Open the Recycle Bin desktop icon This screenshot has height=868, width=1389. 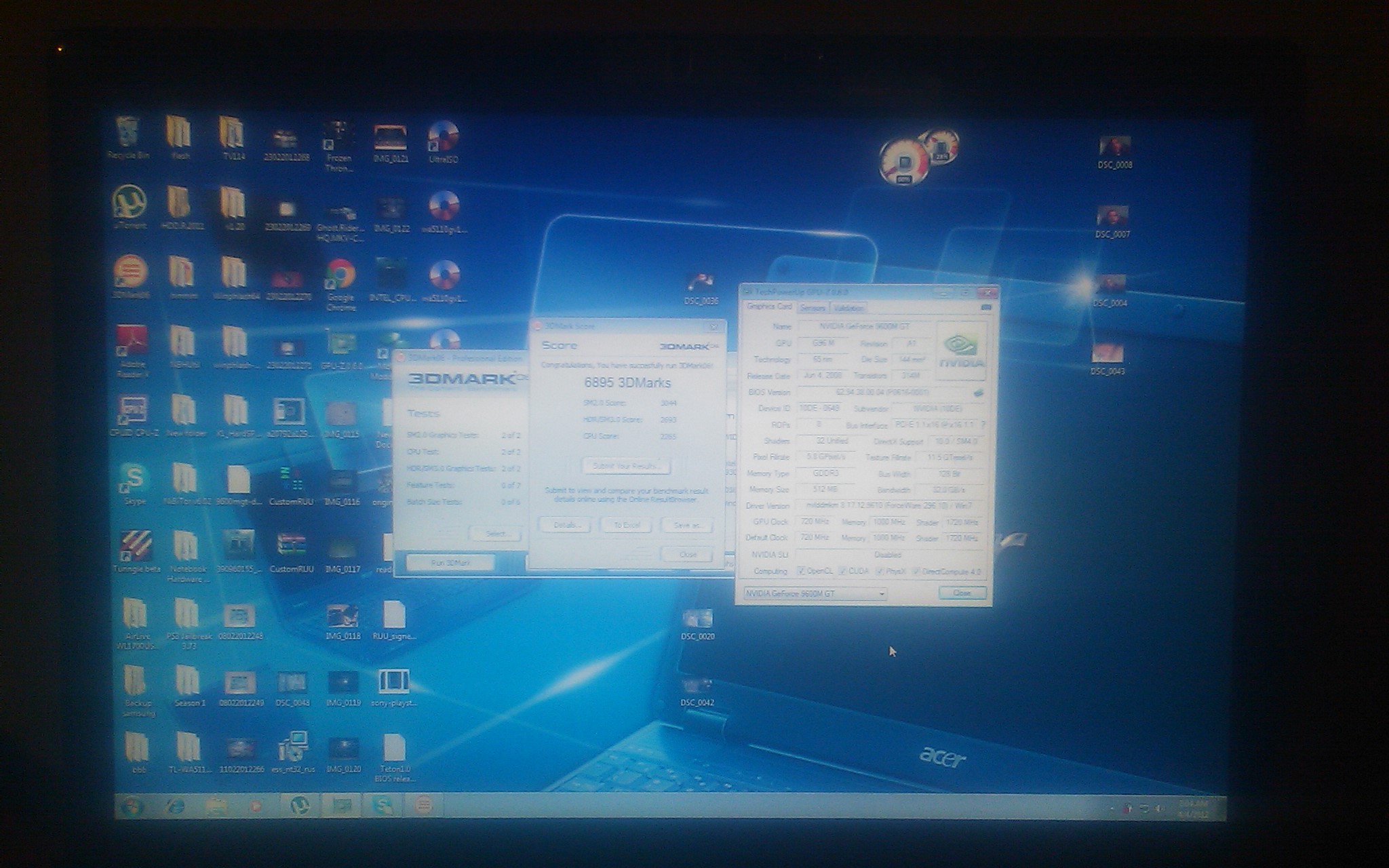[128, 137]
